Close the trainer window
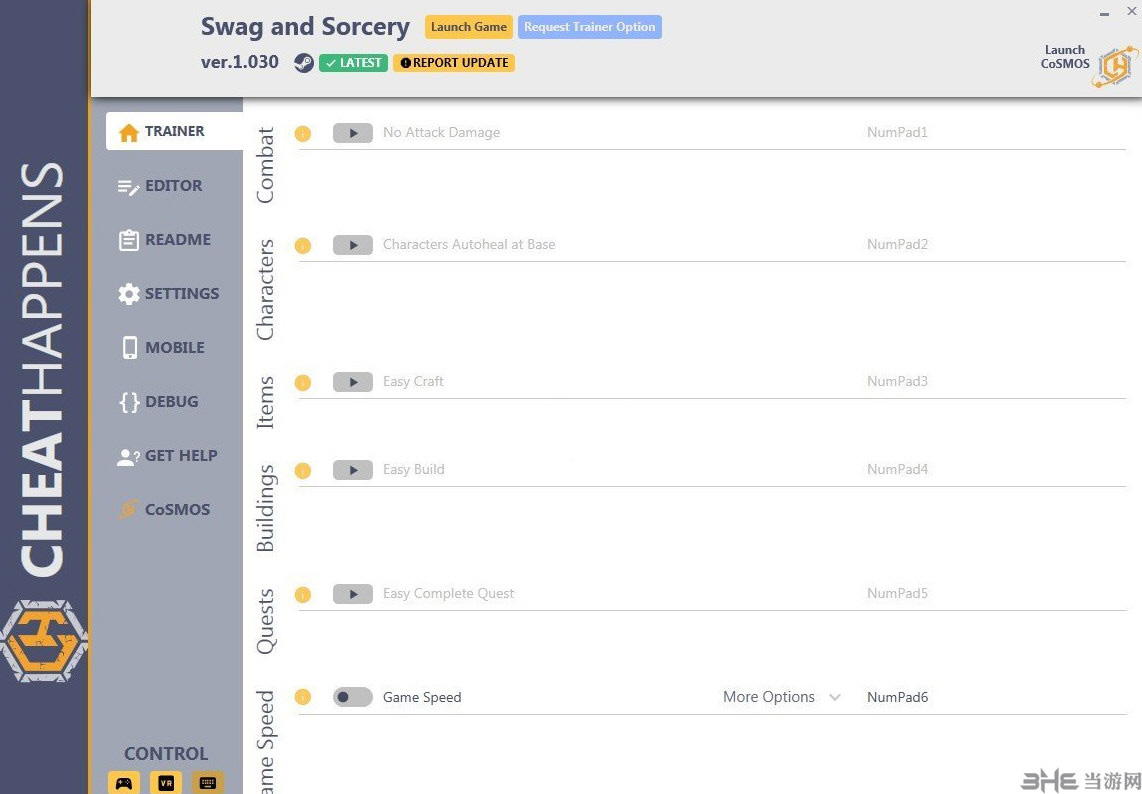Screen dimensions: 1142x794 tap(1132, 11)
